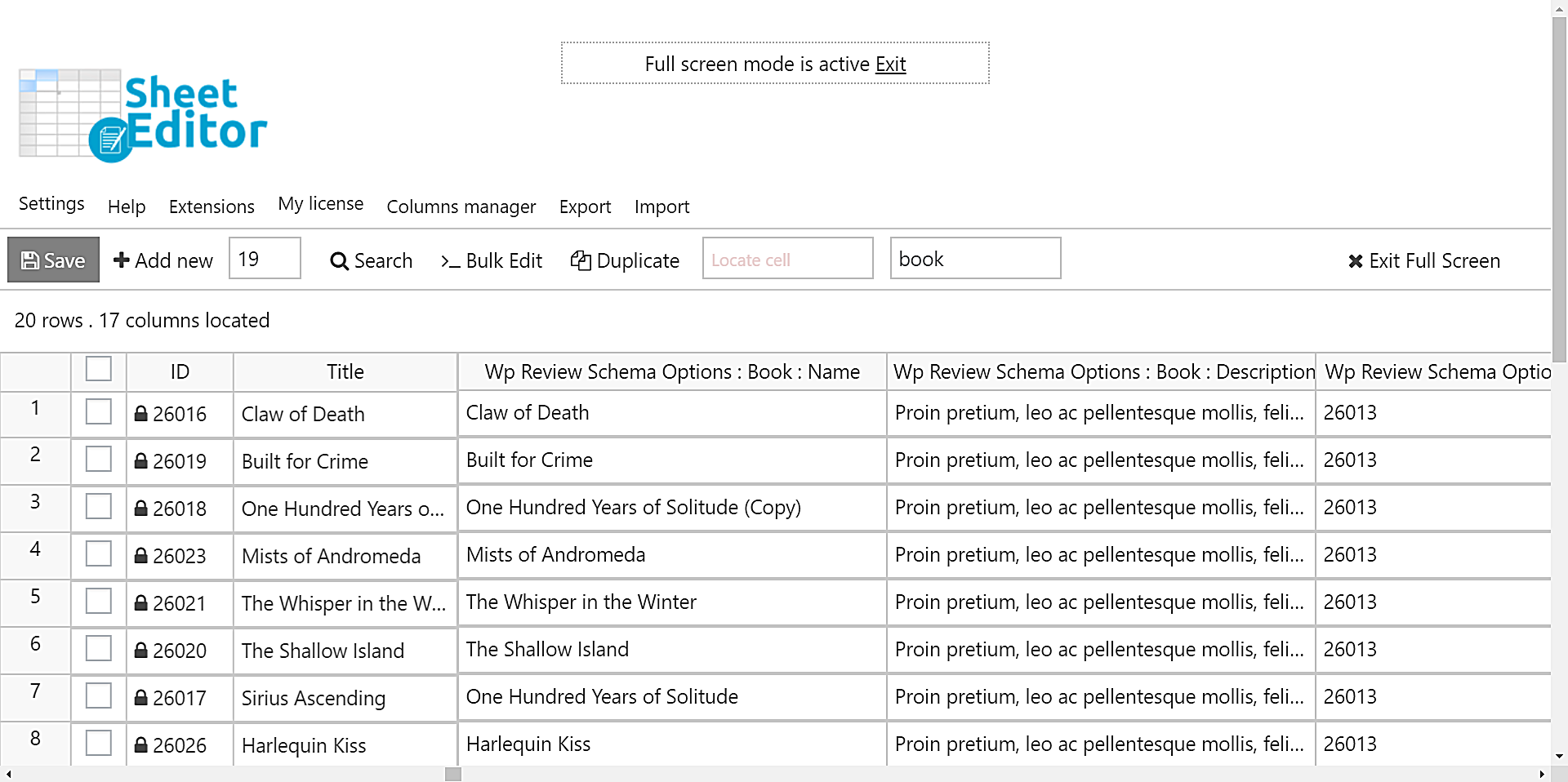This screenshot has height=782, width=1568.
Task: Open the Columns manager
Action: (x=461, y=207)
